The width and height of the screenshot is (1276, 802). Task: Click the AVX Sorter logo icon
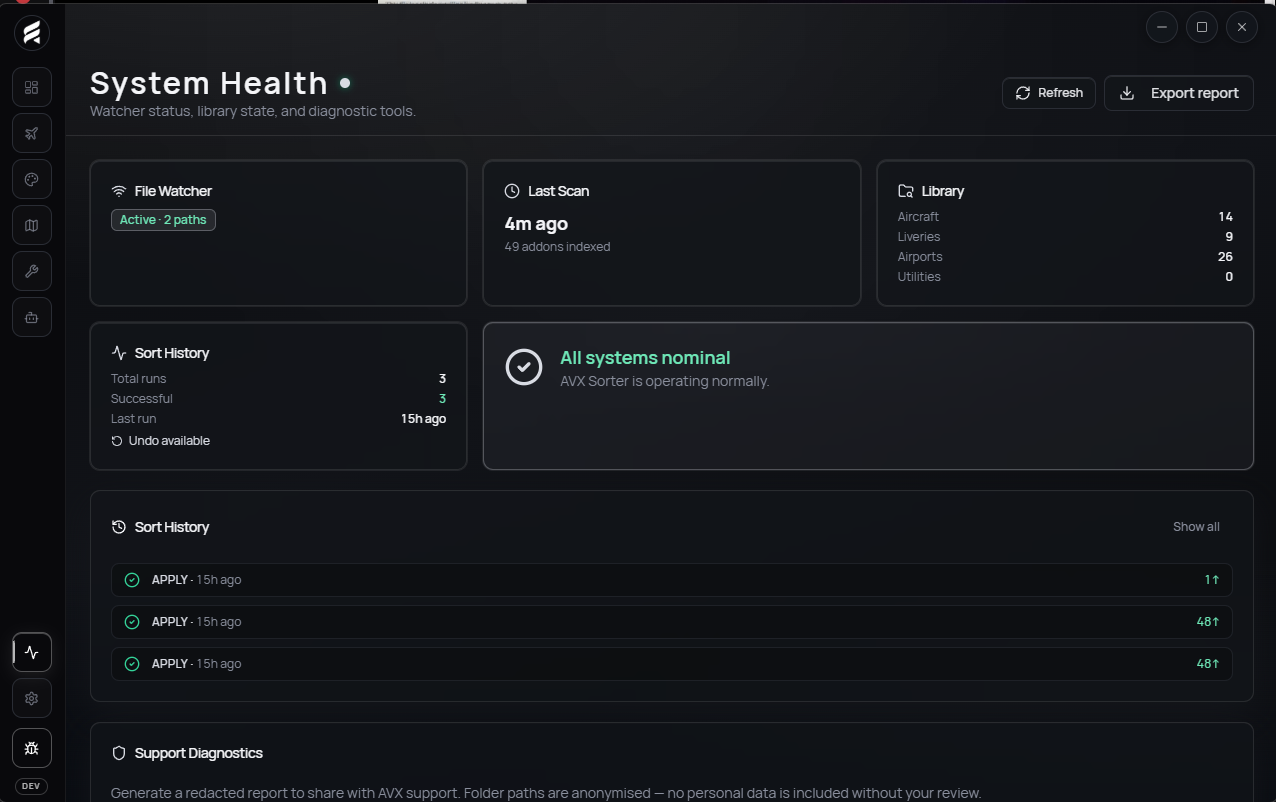[x=32, y=34]
